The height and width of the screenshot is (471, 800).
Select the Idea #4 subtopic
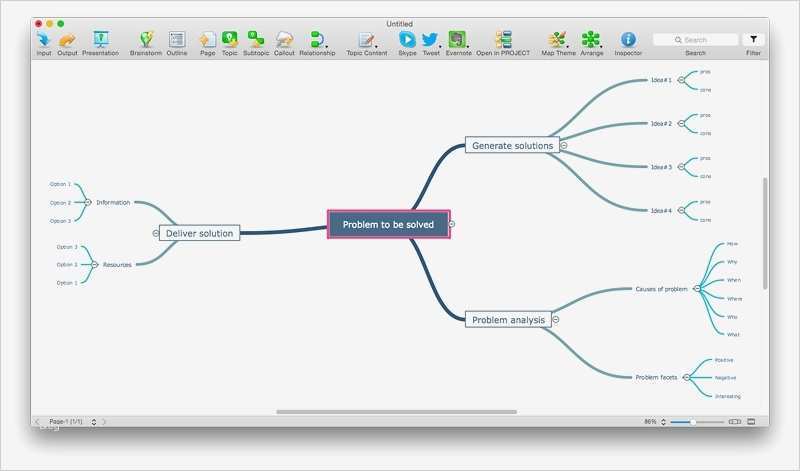click(x=661, y=210)
